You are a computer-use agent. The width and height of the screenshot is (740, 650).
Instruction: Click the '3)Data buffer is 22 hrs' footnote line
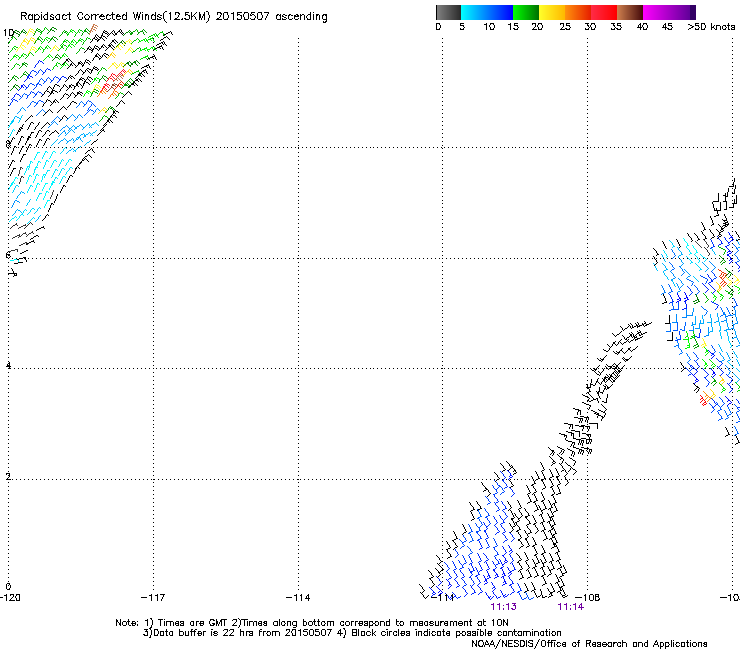click(352, 633)
